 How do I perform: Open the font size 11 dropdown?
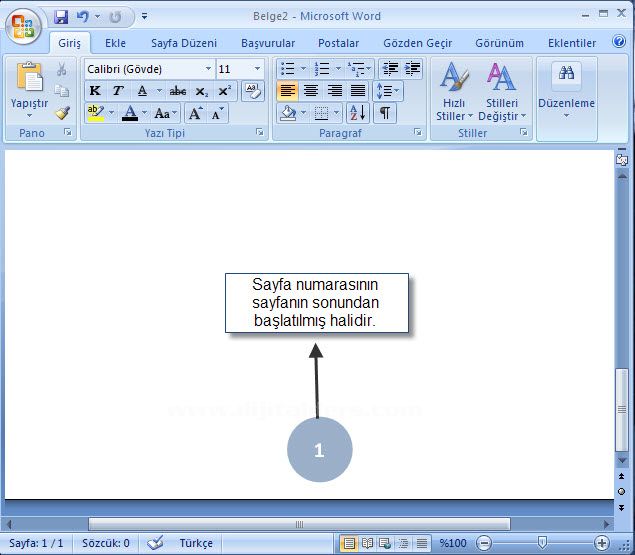click(257, 69)
